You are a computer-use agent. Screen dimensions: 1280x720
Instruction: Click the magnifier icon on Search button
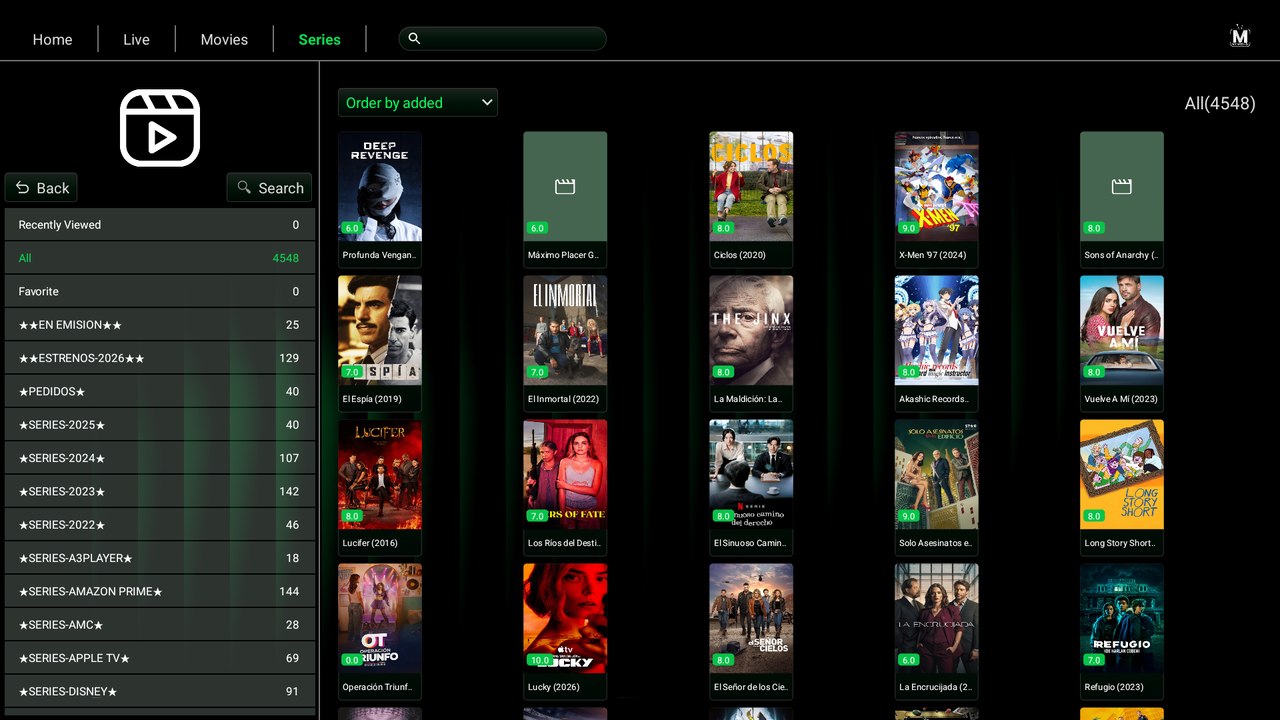pyautogui.click(x=244, y=187)
